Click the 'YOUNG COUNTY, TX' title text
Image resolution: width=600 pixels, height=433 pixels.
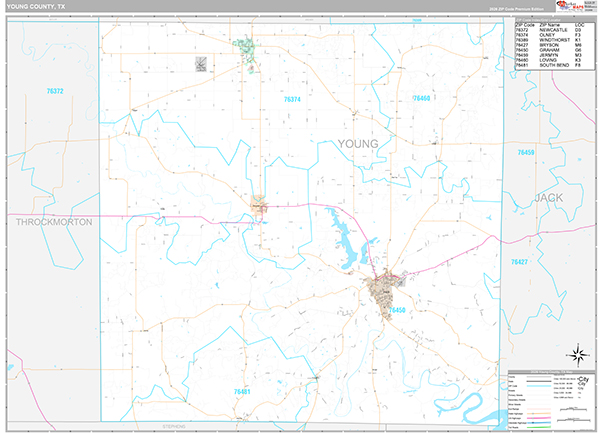click(x=36, y=7)
